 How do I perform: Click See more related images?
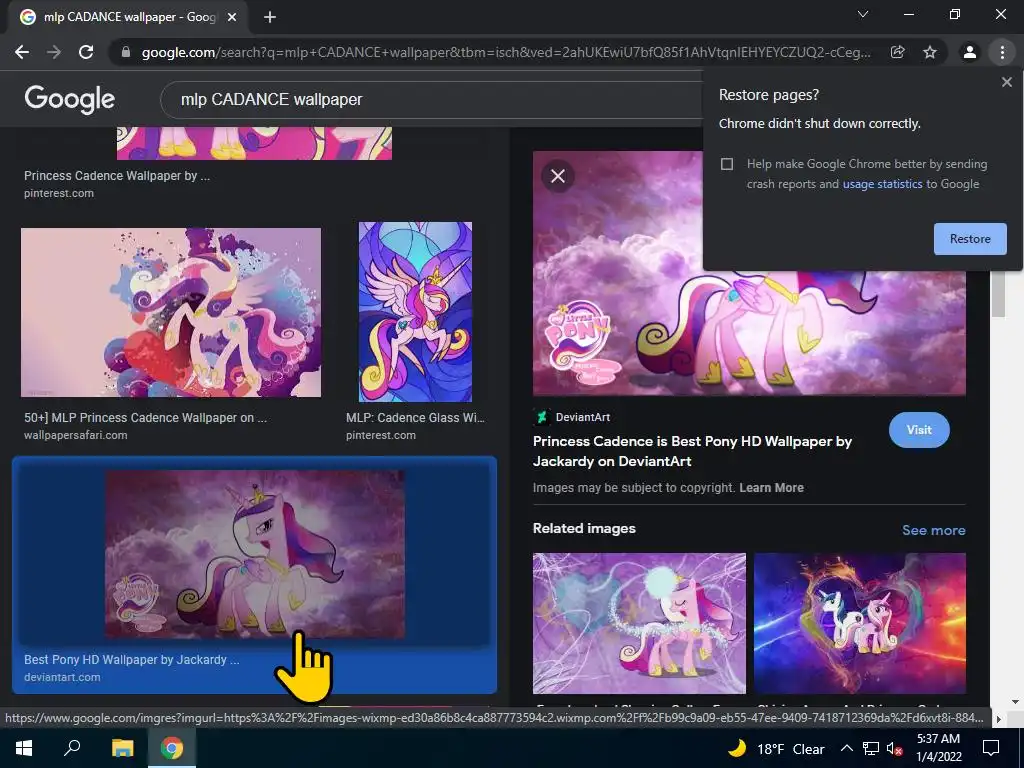[933, 530]
